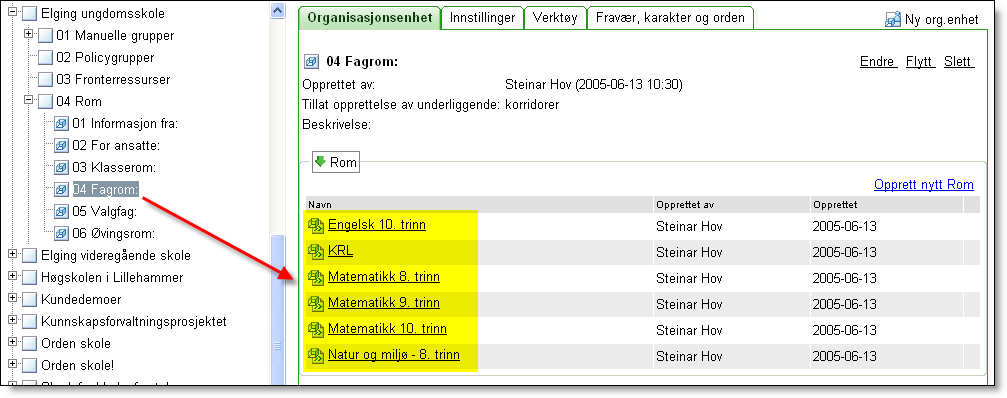Collapse the 04 Rom tree node
The image size is (1007, 398).
pos(28,100)
